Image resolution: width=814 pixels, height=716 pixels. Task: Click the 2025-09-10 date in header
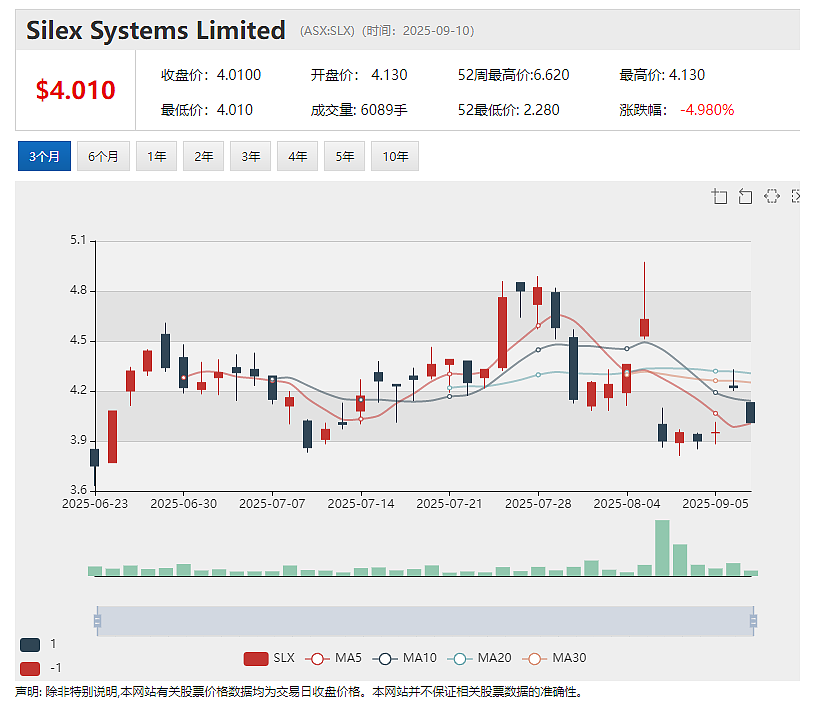click(436, 31)
